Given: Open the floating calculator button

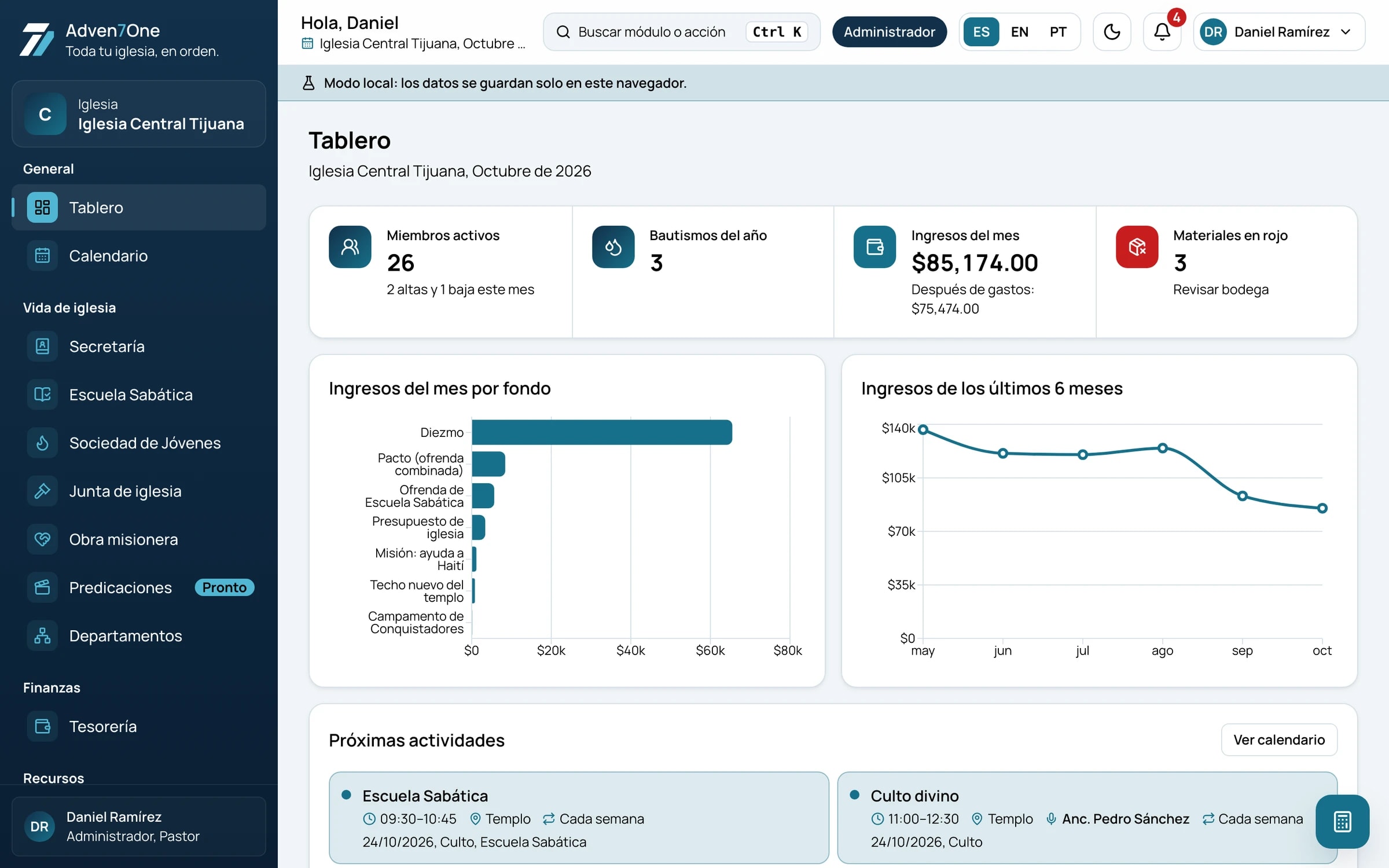Looking at the screenshot, I should click(x=1342, y=822).
